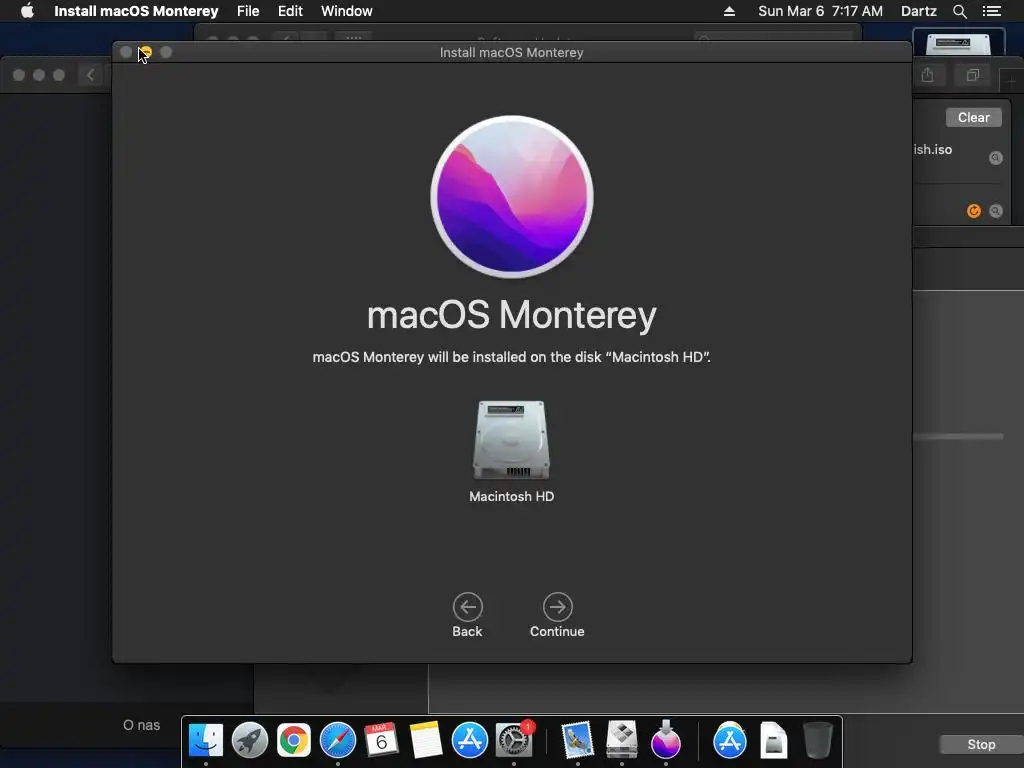Open the Install macOS Monterey app menu
Image resolution: width=1024 pixels, height=768 pixels.
[136, 11]
